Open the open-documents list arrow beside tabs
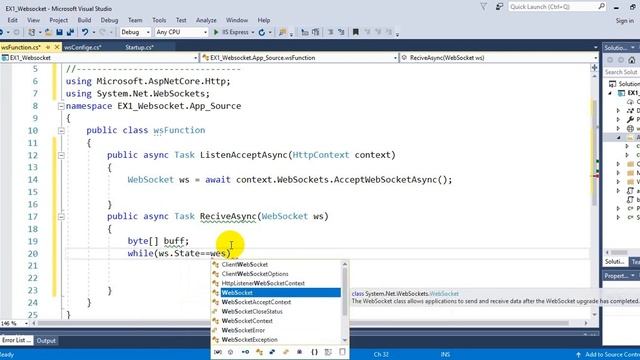This screenshot has width=640, height=360. click(x=595, y=48)
